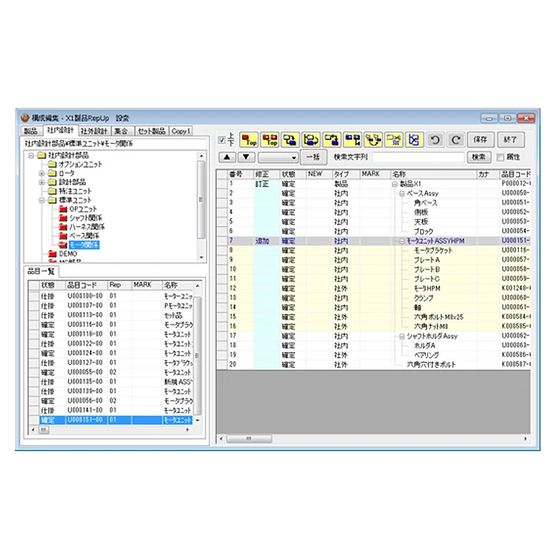The image size is (560, 560).
Task: Click the two blue boxes toolbar icon
Action: (x=352, y=140)
